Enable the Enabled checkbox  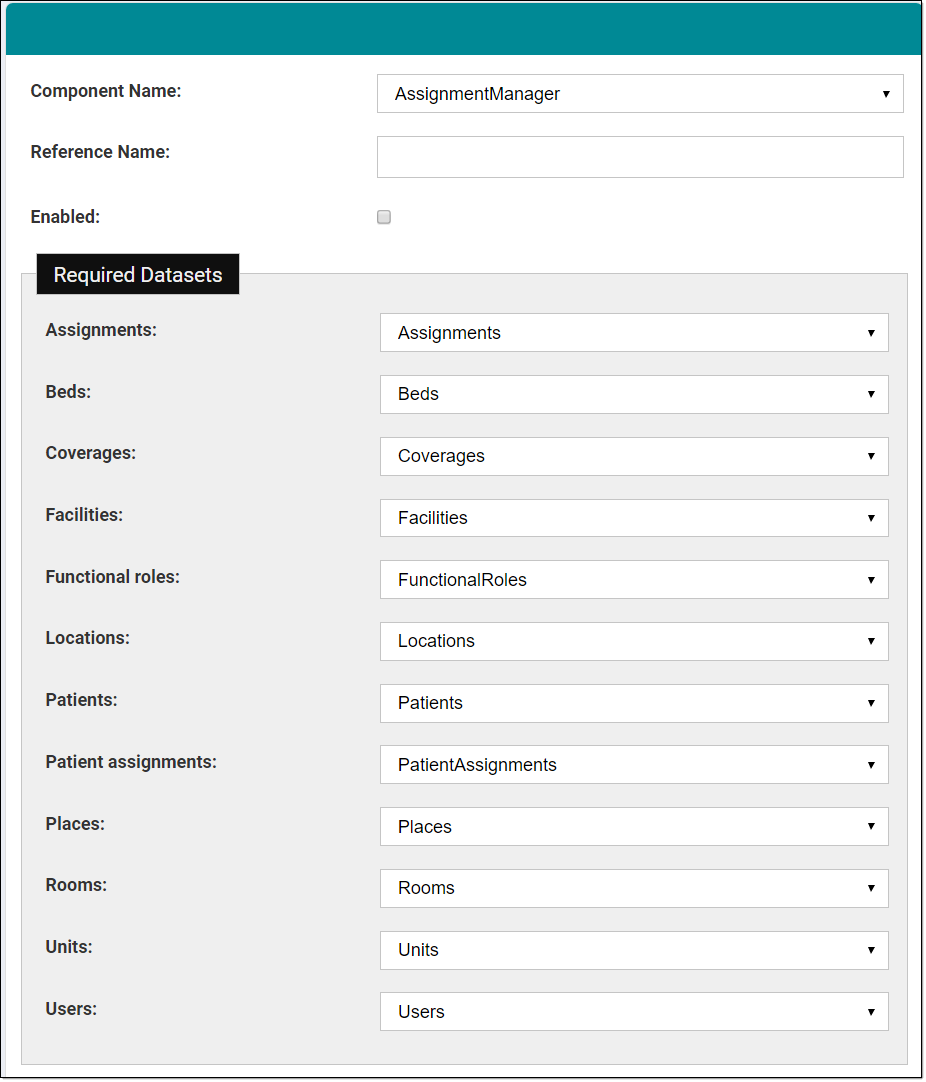click(383, 217)
